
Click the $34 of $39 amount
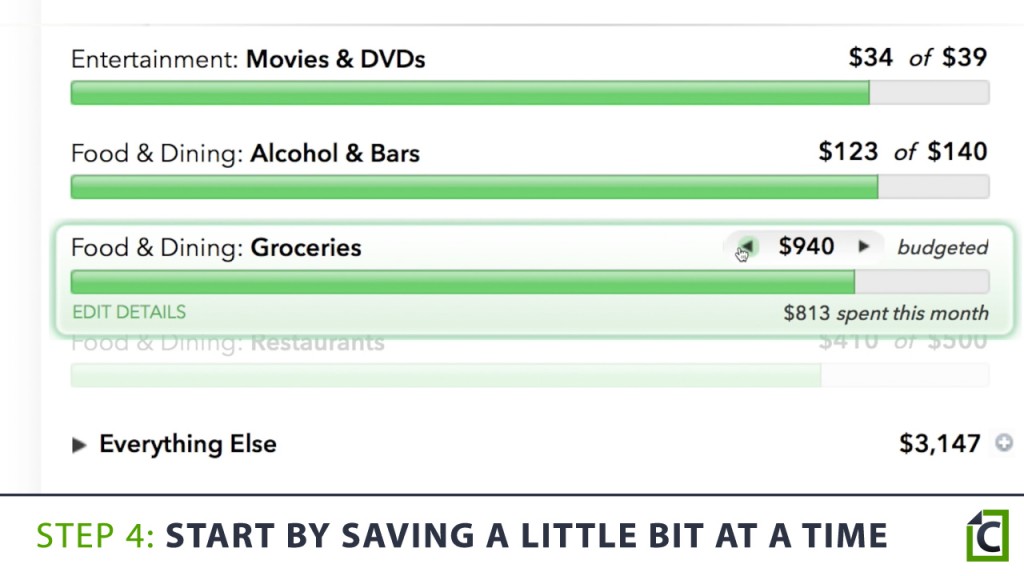click(917, 57)
